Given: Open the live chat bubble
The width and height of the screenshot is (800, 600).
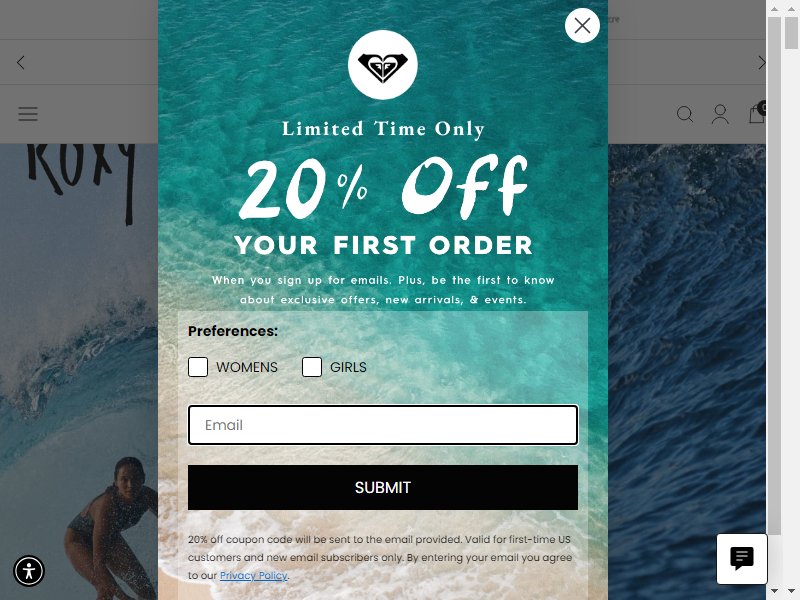Looking at the screenshot, I should [x=742, y=559].
